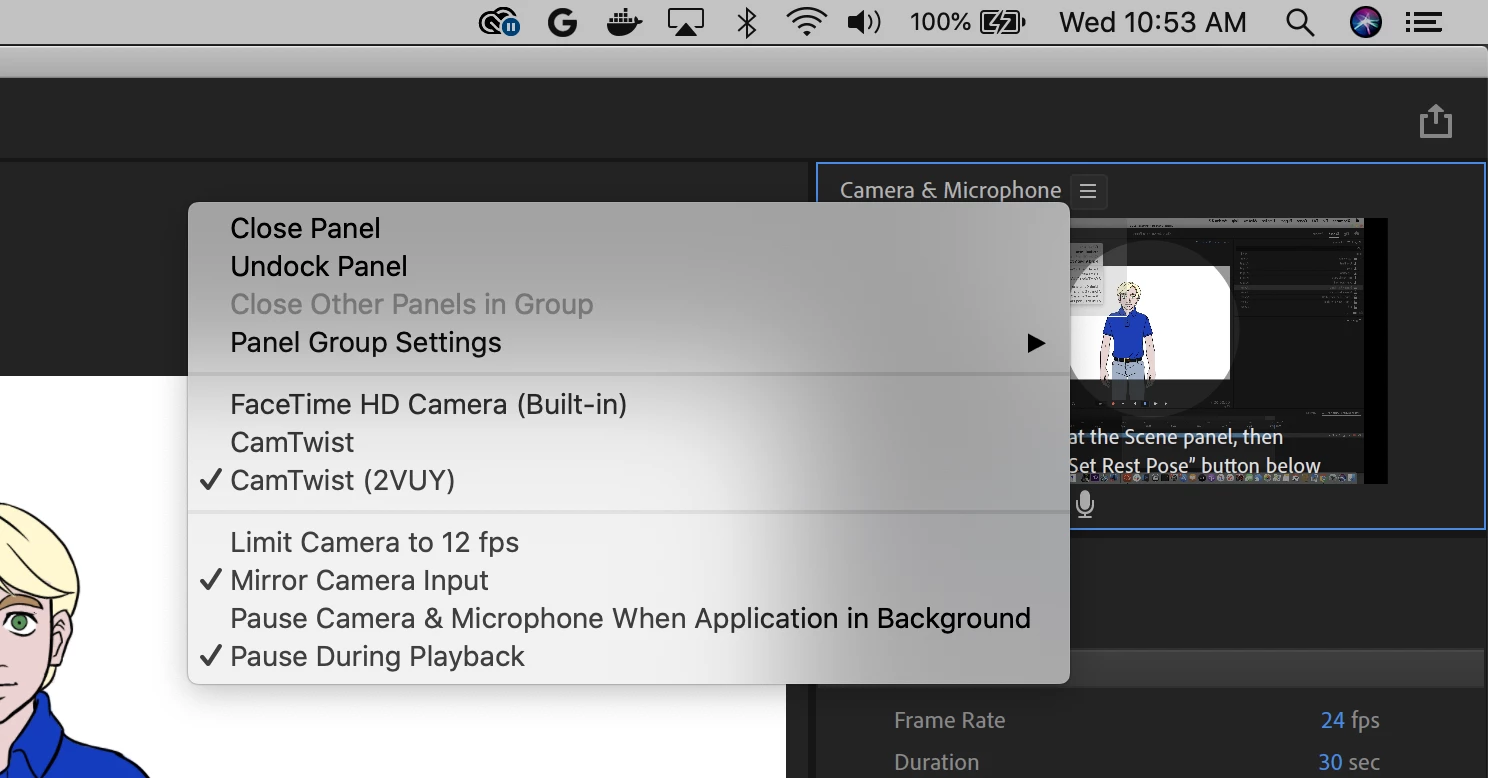Toggle the microphone input icon

1085,505
